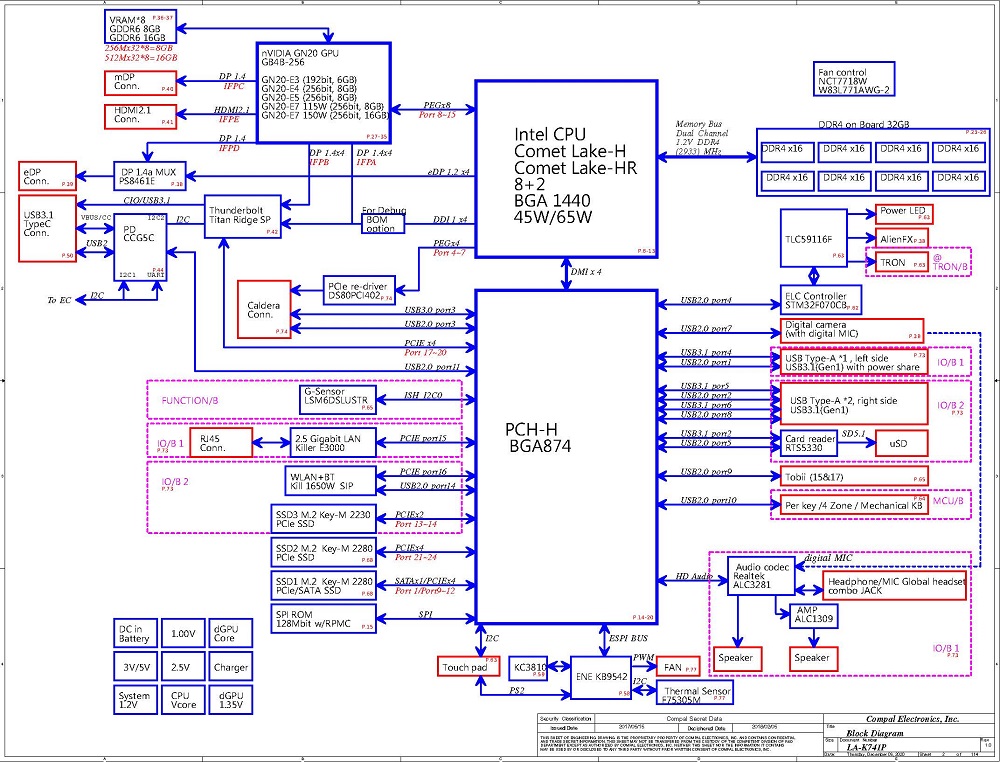Select the AlienFX box

tap(902, 240)
